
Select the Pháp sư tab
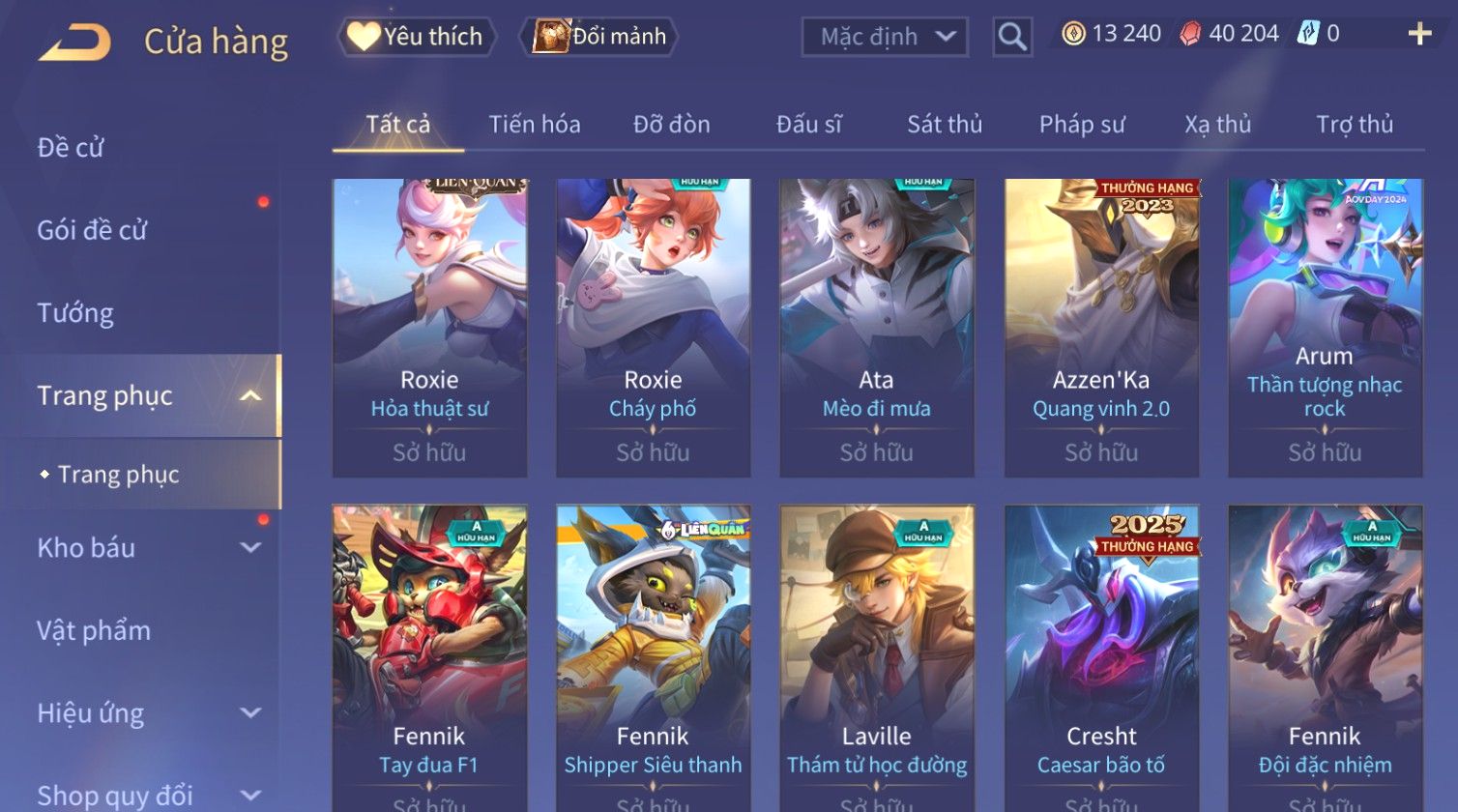[1082, 124]
